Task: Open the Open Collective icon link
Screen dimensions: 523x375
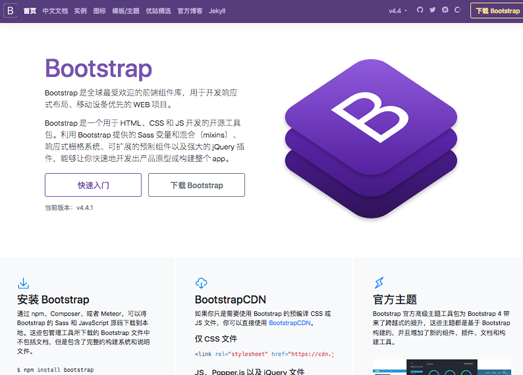Action: point(458,10)
